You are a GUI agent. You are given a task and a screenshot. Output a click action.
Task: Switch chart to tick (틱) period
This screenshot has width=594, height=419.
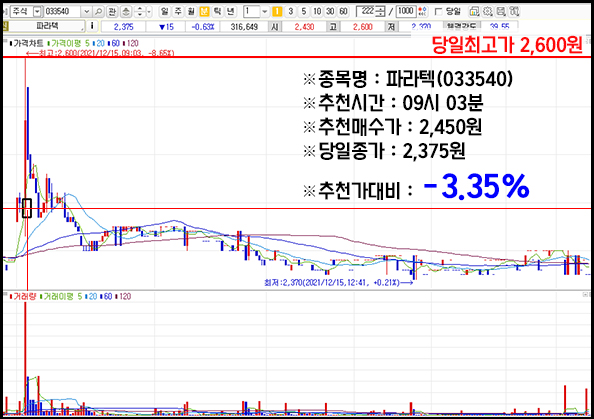click(x=217, y=11)
